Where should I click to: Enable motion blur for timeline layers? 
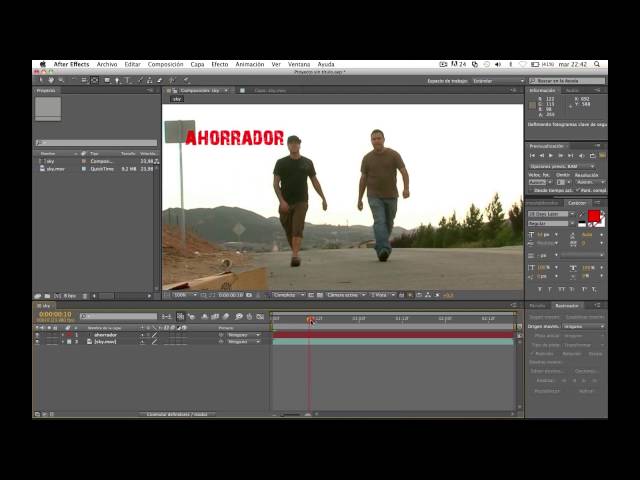click(226, 316)
